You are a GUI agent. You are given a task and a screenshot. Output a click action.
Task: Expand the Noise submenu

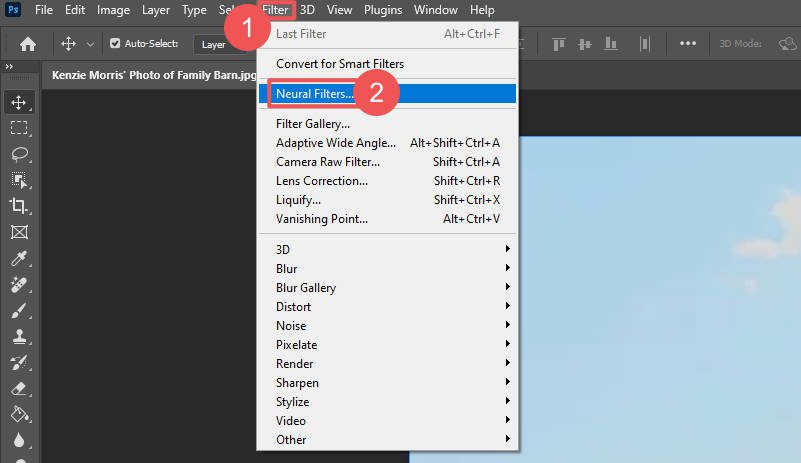coord(387,325)
